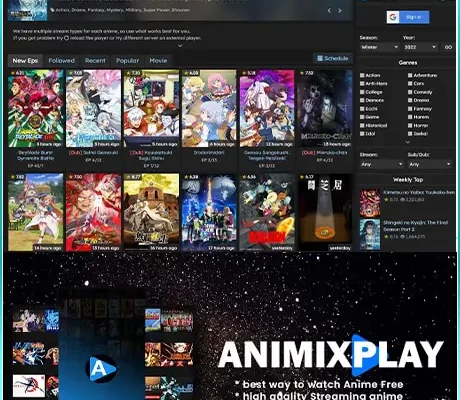Sign in with the Google button
The width and height of the screenshot is (460, 400).
tap(408, 17)
